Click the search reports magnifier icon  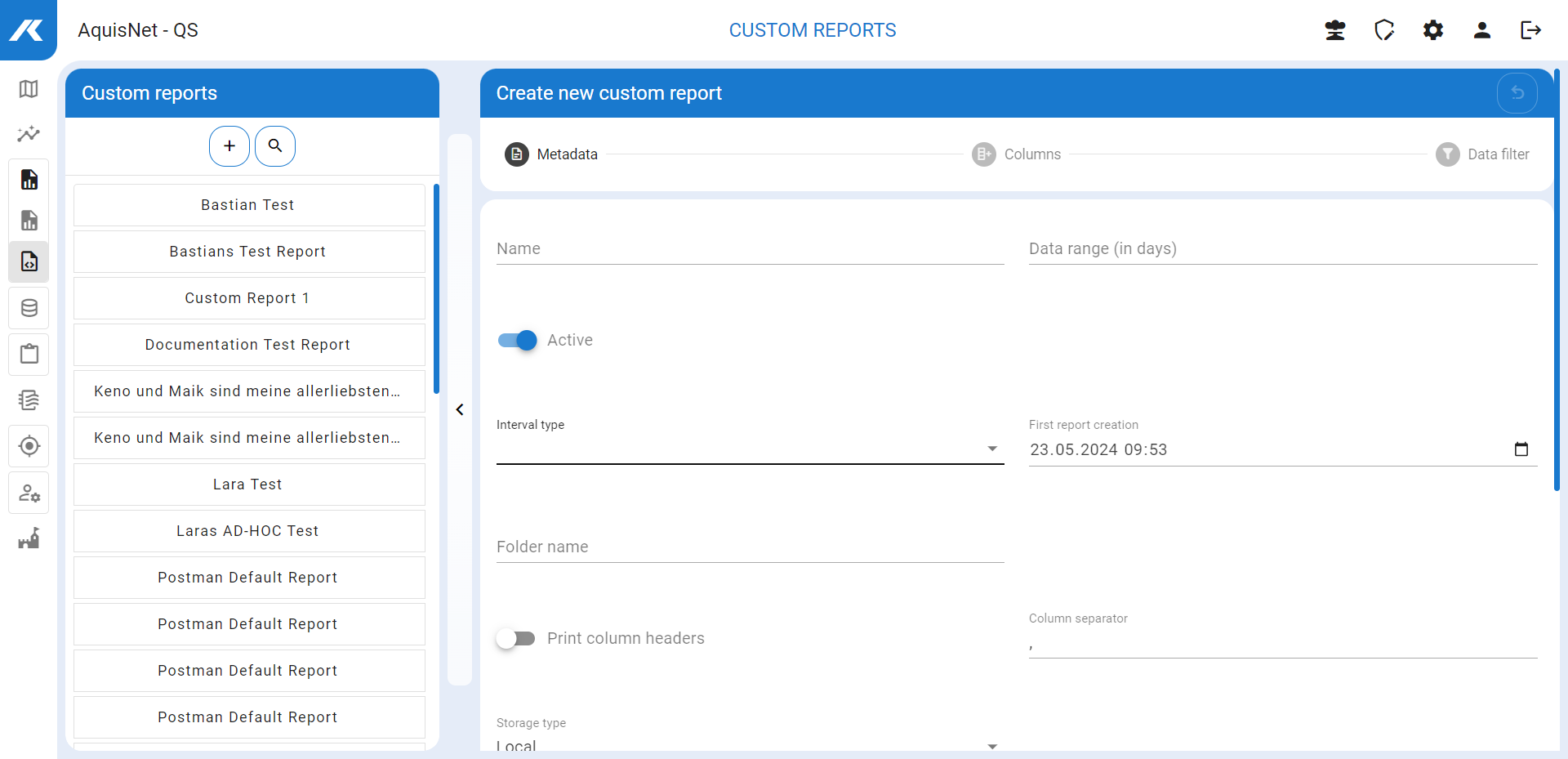(x=275, y=146)
